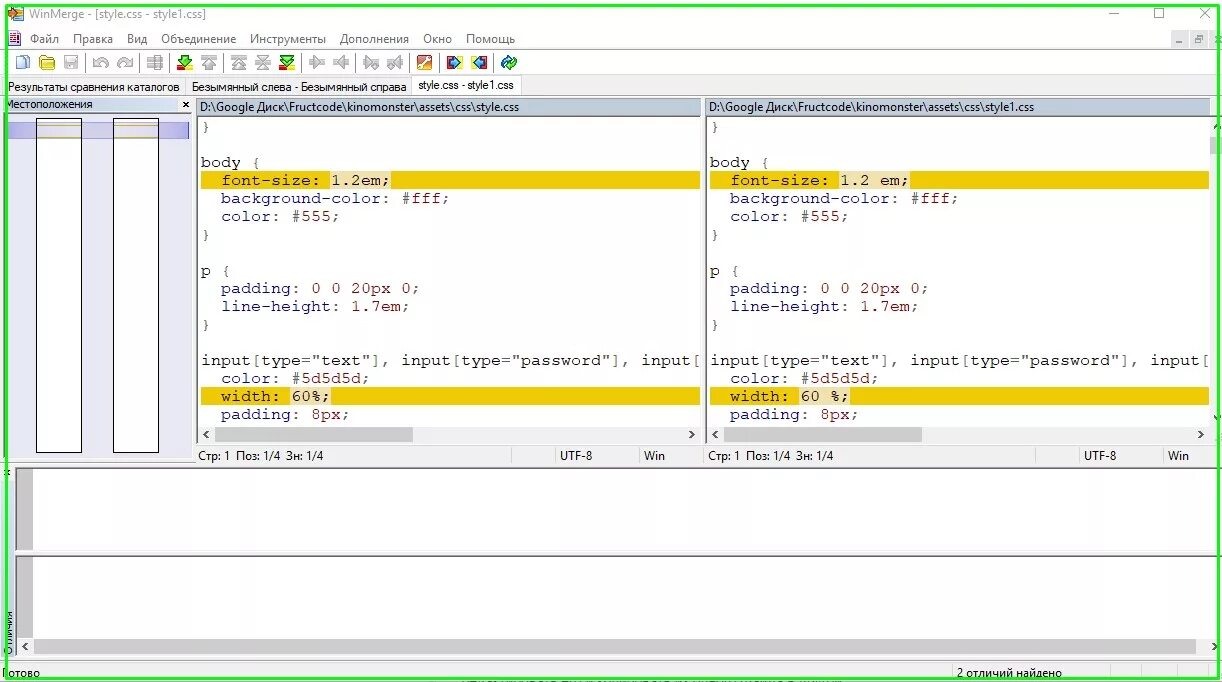Click Copy left and advance icon
Viewport: 1222px width, 682px height.
pyautogui.click(x=395, y=63)
